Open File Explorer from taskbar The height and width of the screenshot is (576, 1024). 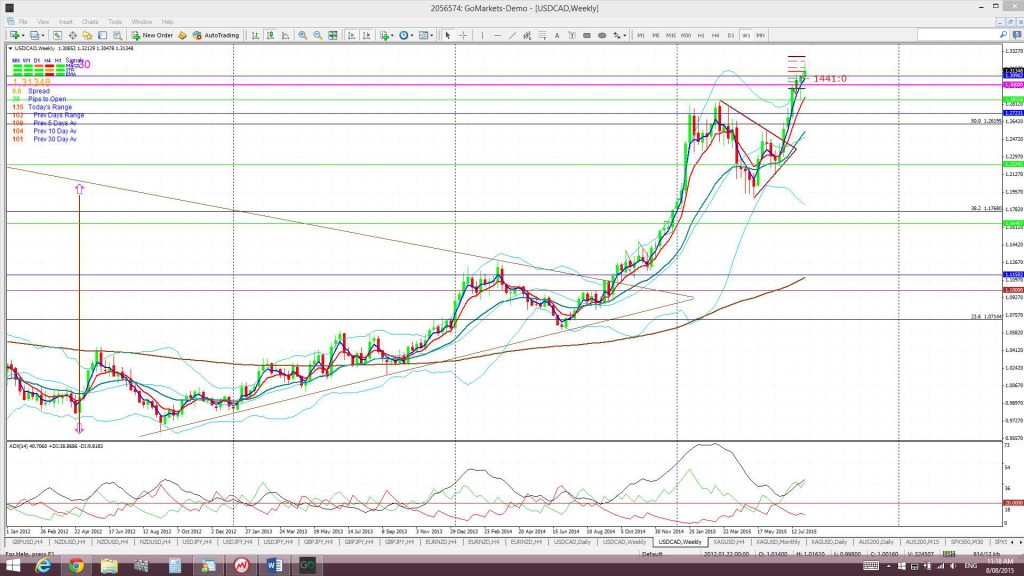(109, 566)
